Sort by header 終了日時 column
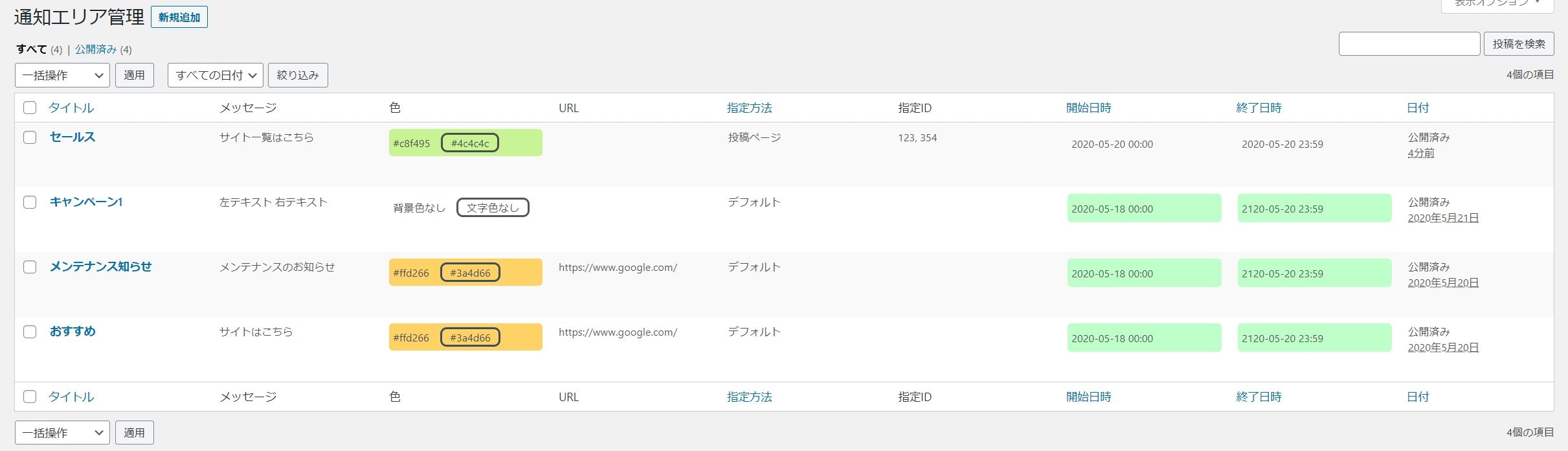The width and height of the screenshot is (1568, 451). 1259,108
